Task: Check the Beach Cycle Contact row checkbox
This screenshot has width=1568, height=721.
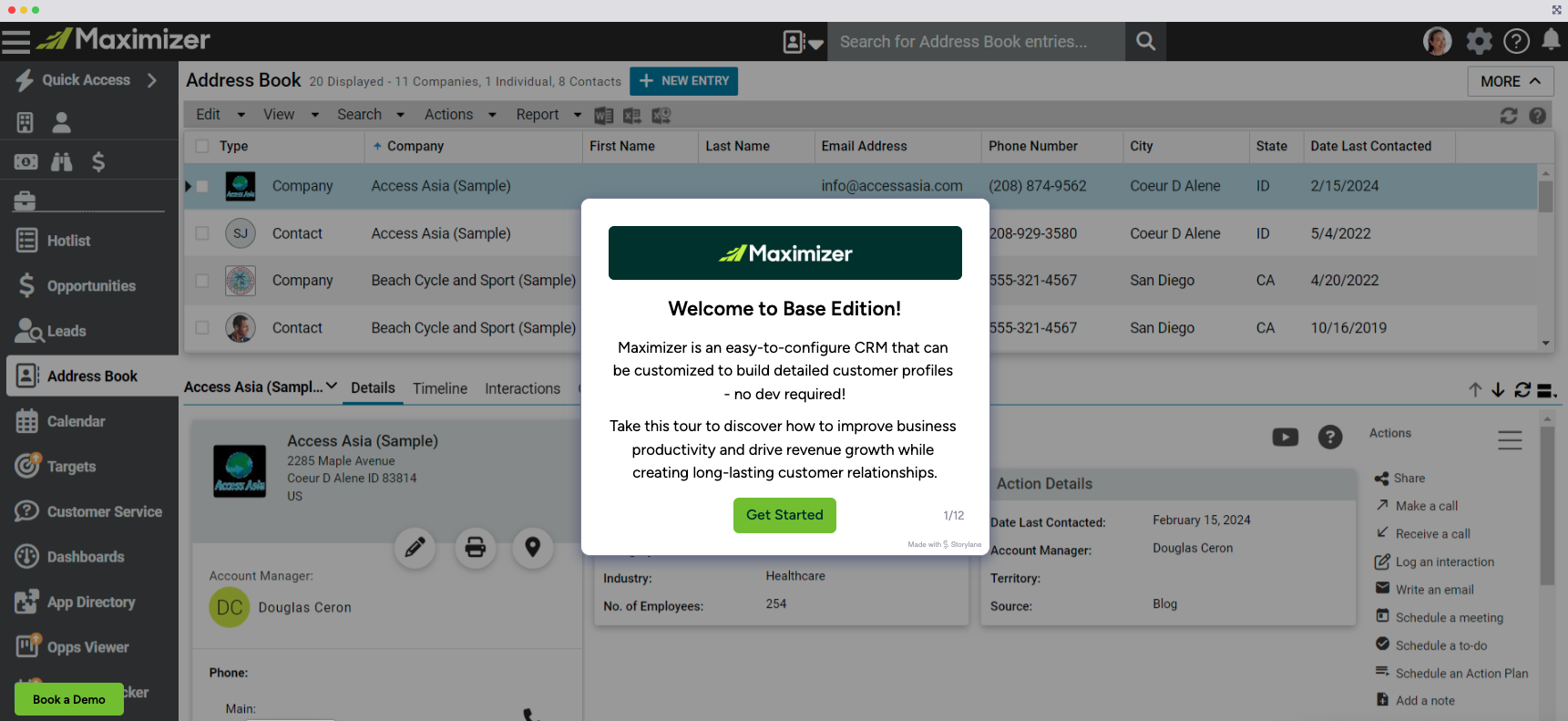Action: [202, 328]
